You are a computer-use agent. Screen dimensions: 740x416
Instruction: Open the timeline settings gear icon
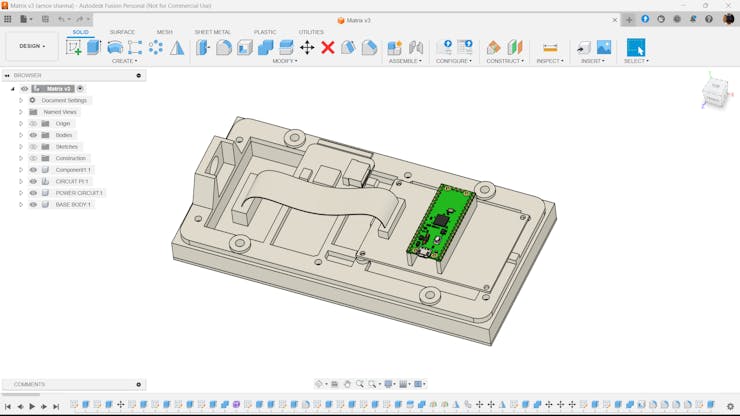730,407
